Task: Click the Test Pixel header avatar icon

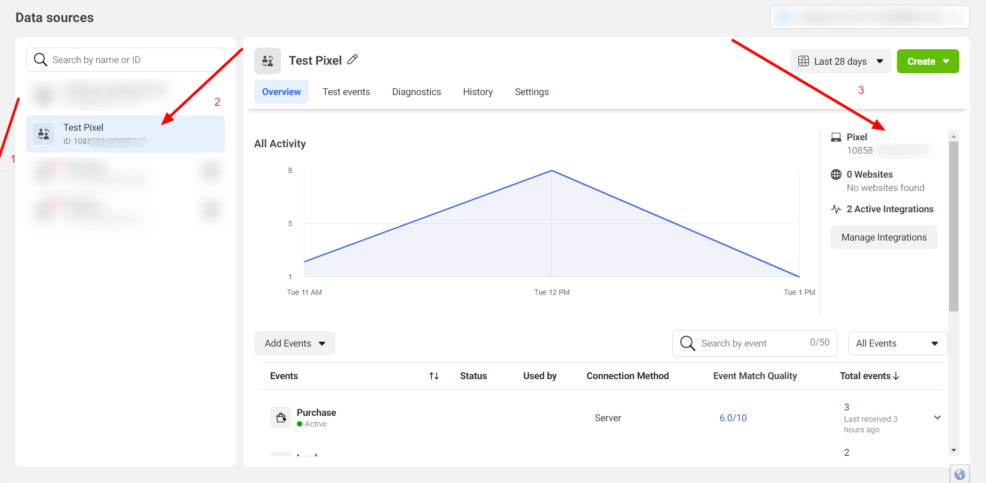Action: pos(267,61)
